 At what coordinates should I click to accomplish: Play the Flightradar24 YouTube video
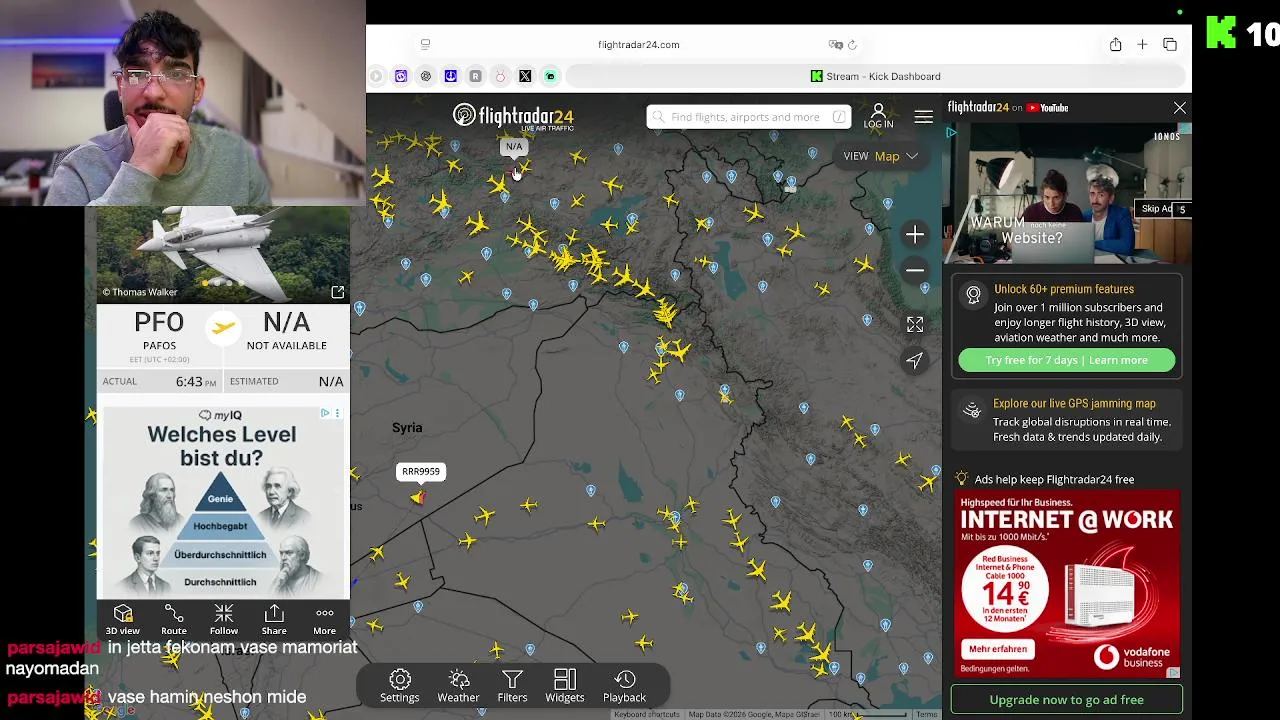pyautogui.click(x=1067, y=194)
